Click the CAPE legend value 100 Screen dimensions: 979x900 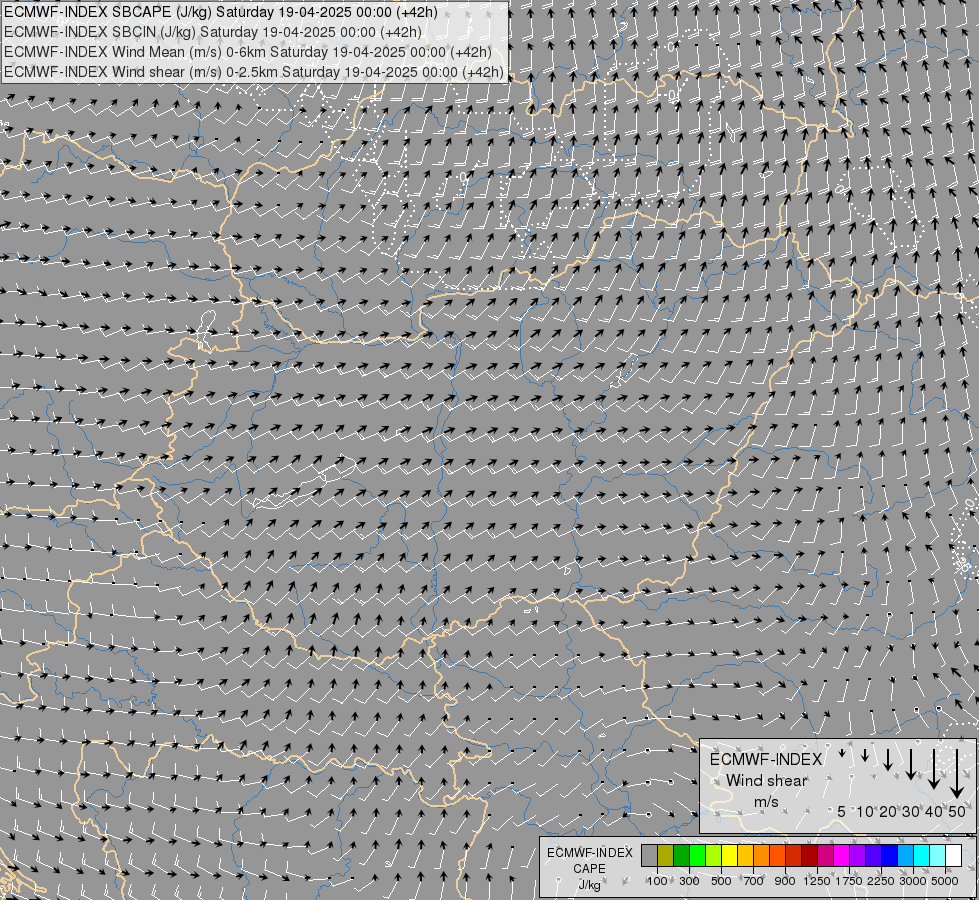point(657,881)
